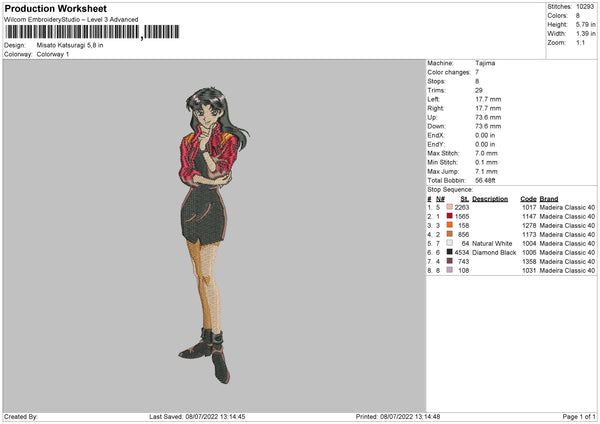Click the 'Wilcom EmbroideryStudio – Level 3 Advanced' text
600x424 pixels.
click(x=71, y=20)
